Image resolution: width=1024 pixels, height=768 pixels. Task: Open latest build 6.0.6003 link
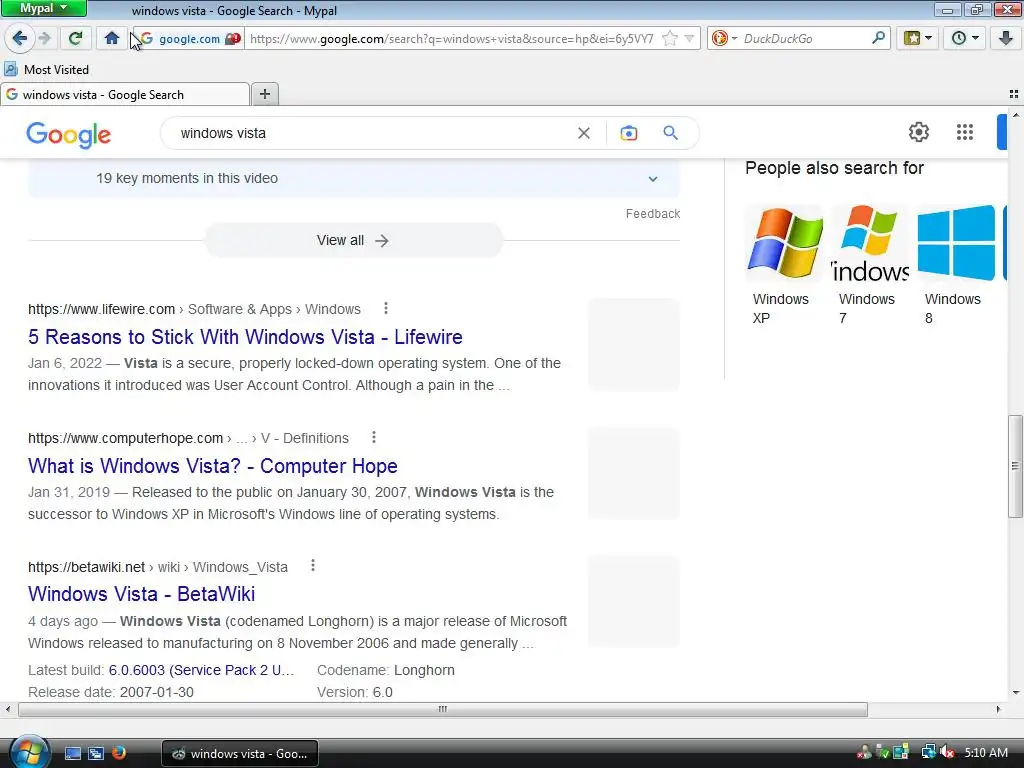[201, 670]
